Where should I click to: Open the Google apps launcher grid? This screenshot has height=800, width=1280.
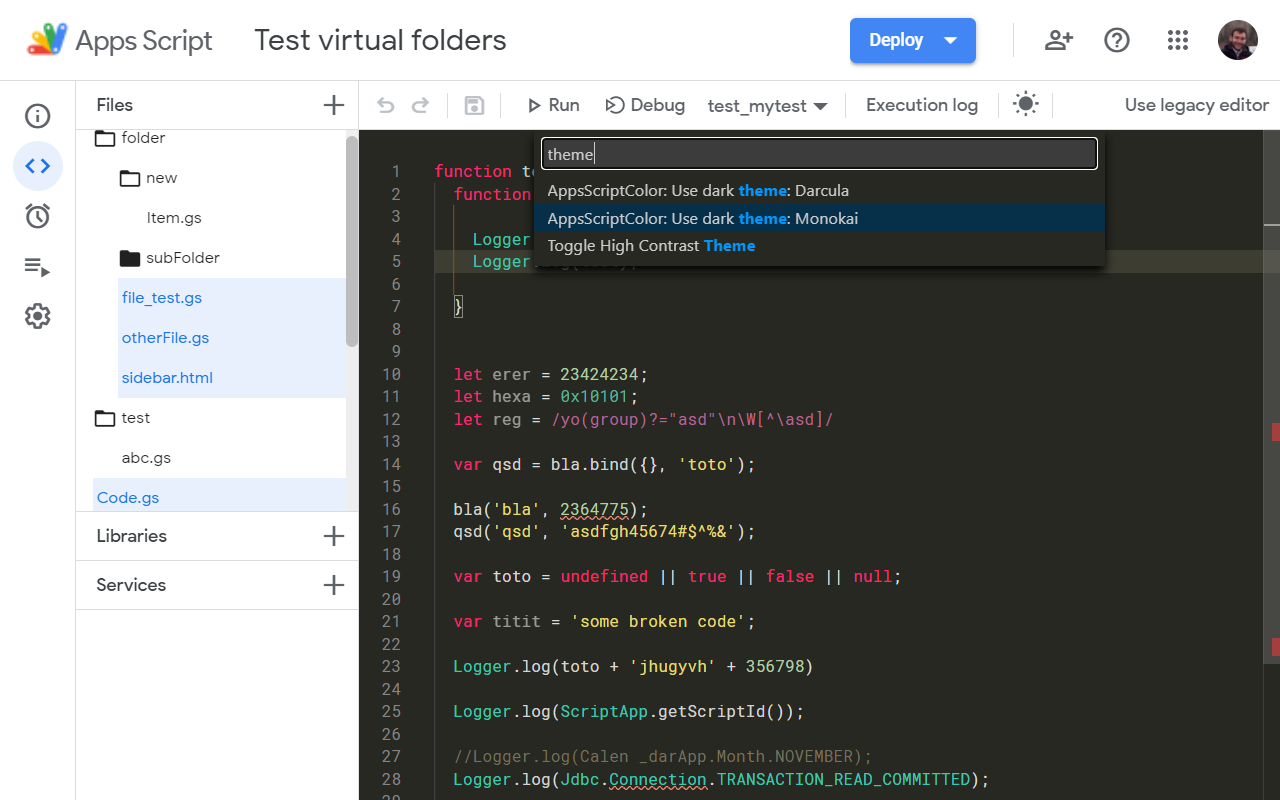click(1178, 40)
